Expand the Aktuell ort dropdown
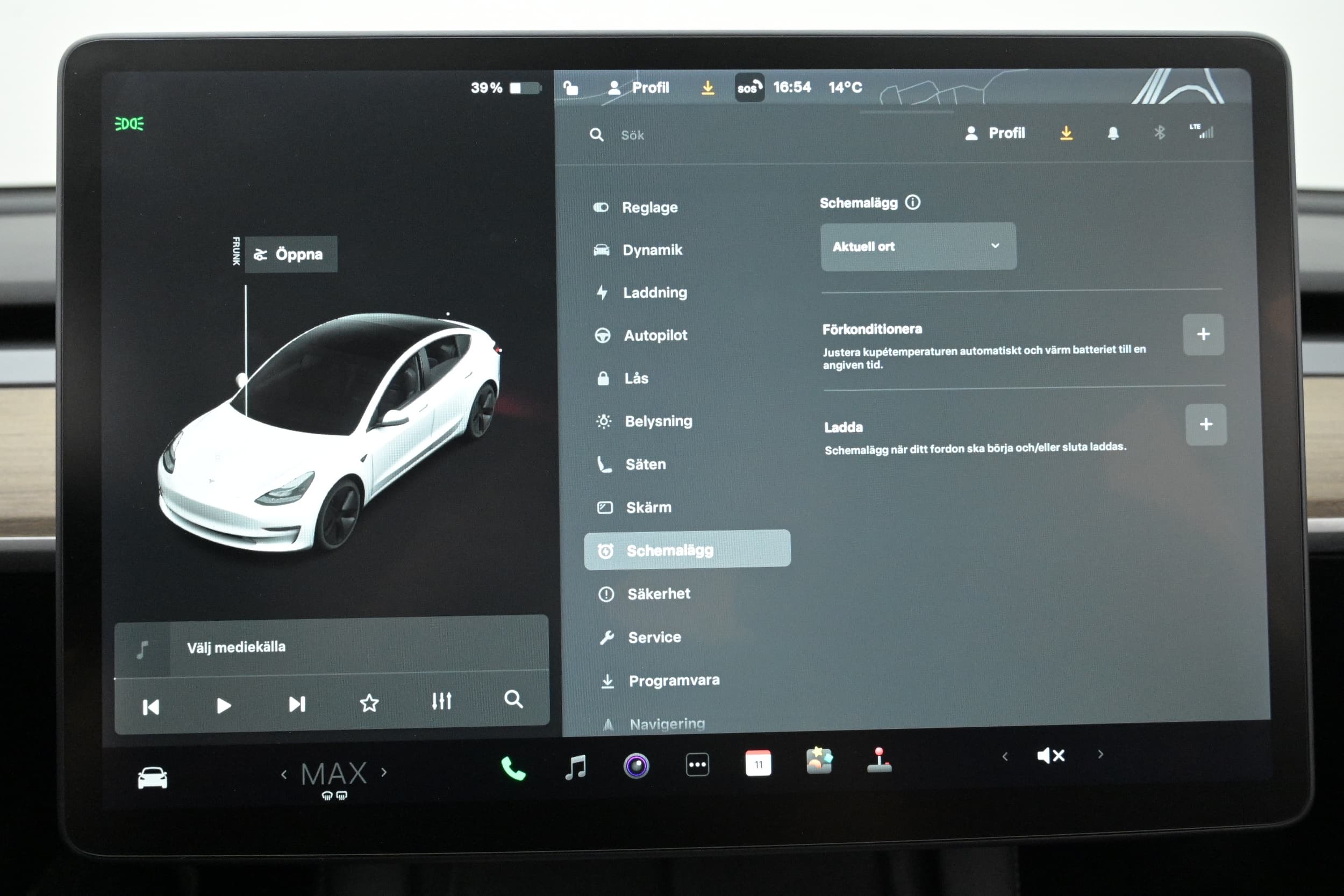1344x896 pixels. [918, 246]
